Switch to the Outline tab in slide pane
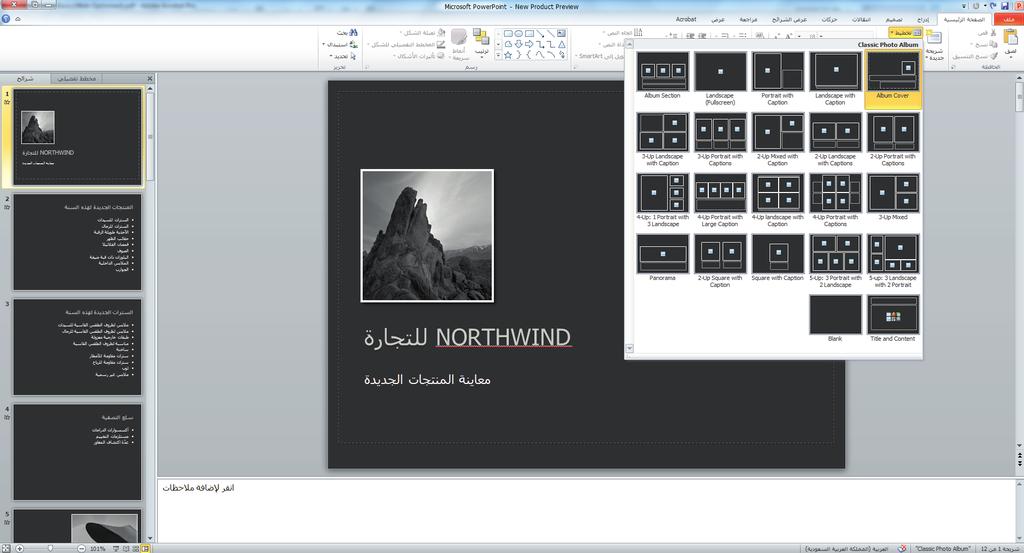The image size is (1024, 553). [x=77, y=78]
